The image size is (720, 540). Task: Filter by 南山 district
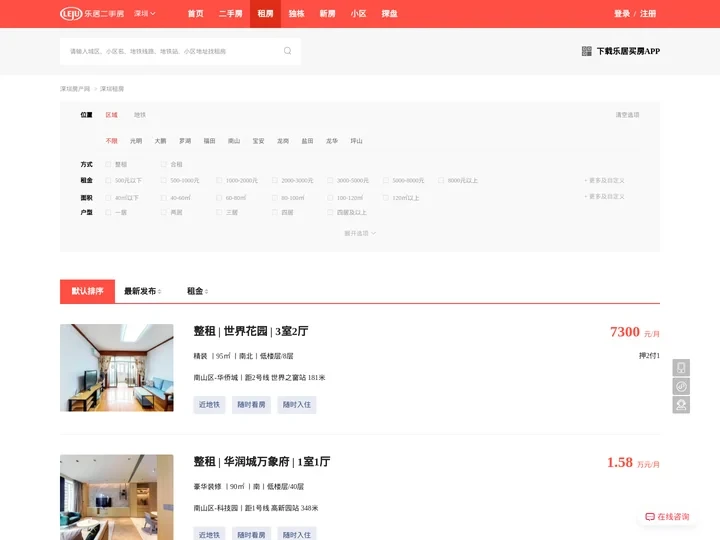234,141
